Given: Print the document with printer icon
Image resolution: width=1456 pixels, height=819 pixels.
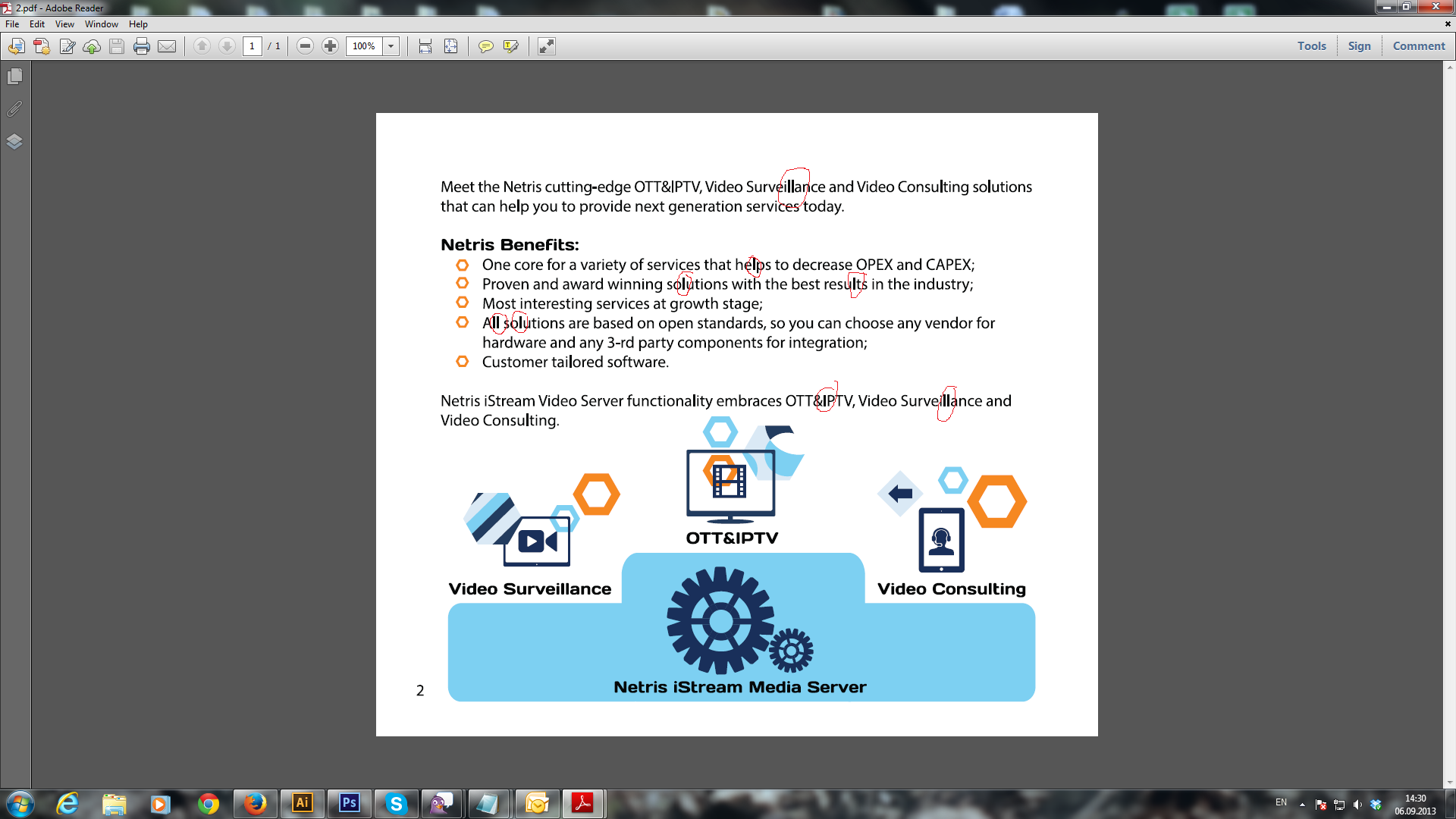Looking at the screenshot, I should [x=142, y=46].
